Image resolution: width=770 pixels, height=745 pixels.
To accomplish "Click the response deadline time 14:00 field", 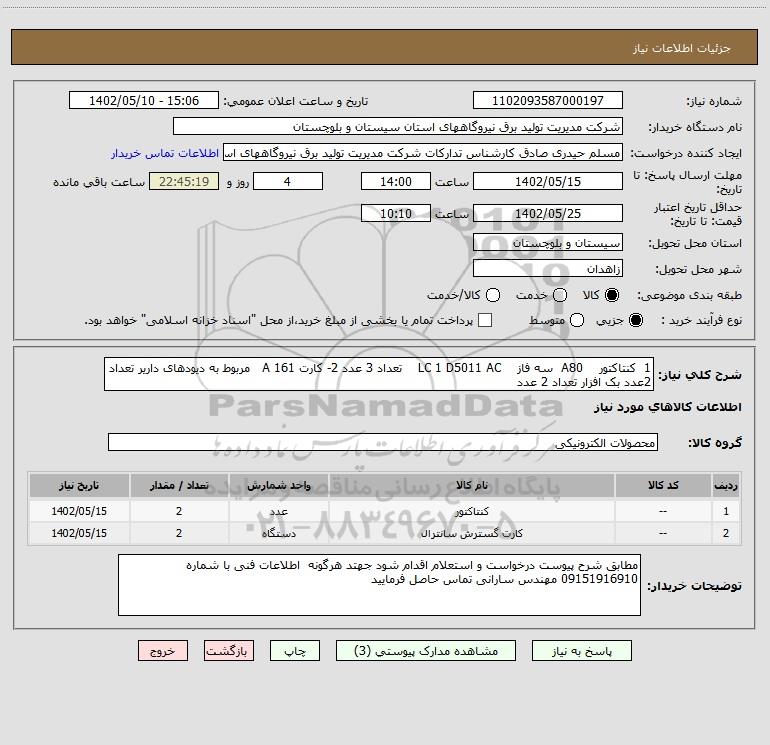I will pos(396,181).
